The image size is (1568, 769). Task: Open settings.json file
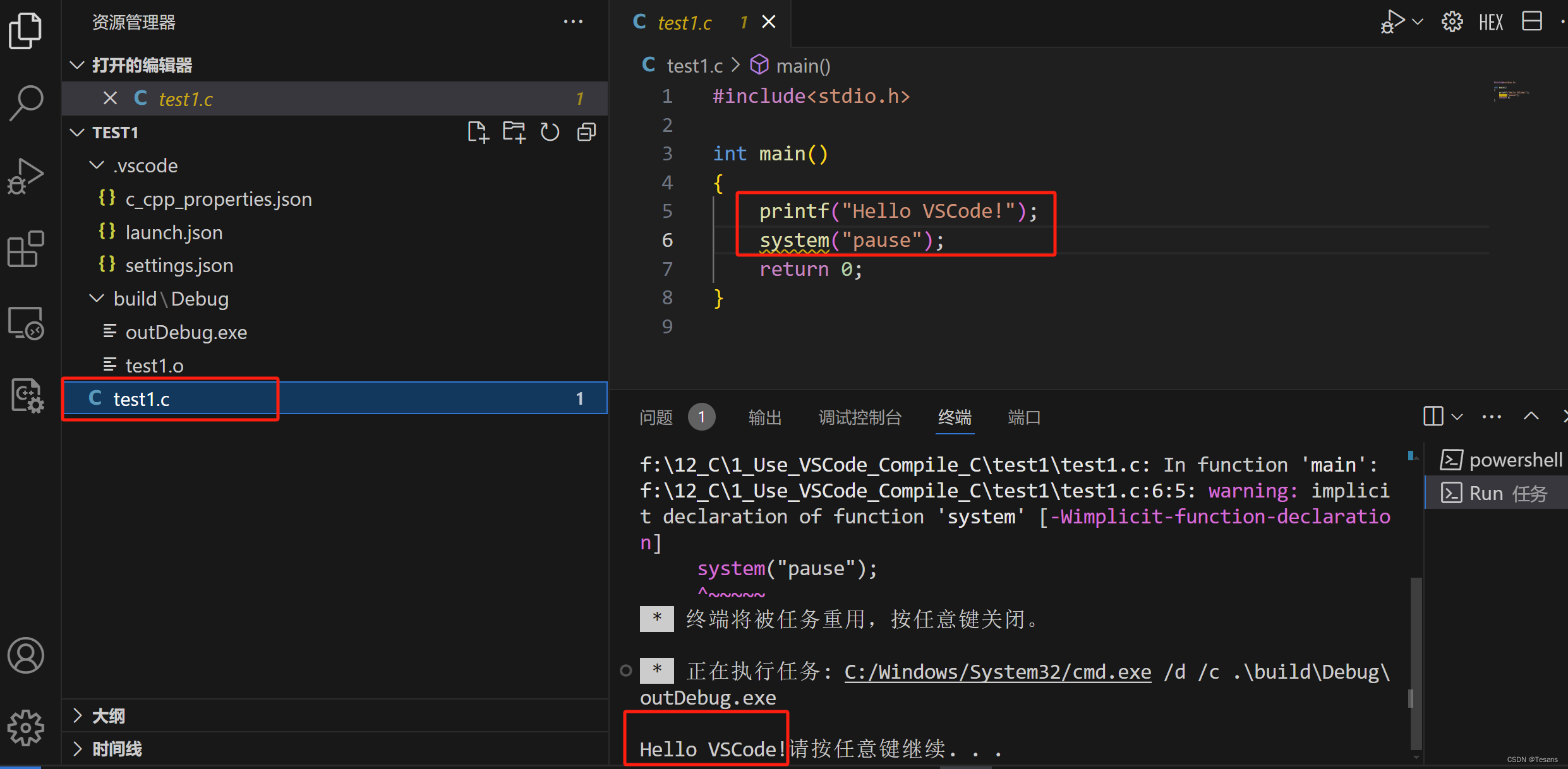335,265
